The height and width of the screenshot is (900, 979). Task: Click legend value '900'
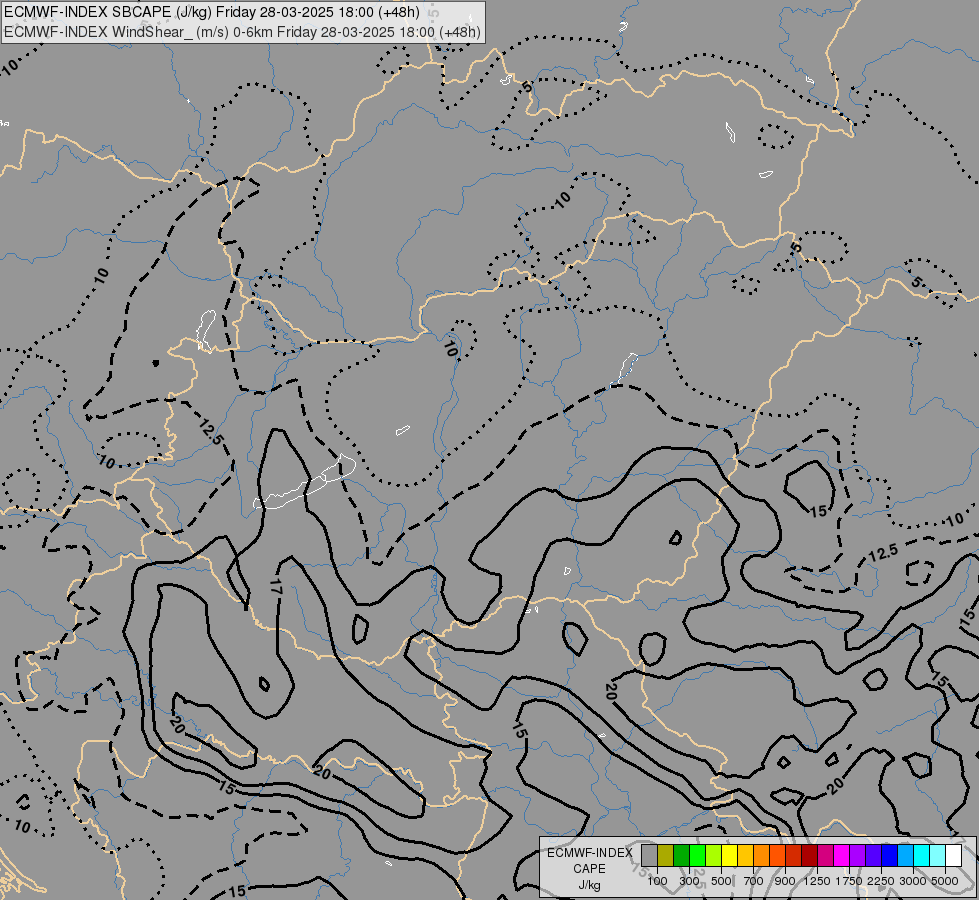pyautogui.click(x=785, y=881)
